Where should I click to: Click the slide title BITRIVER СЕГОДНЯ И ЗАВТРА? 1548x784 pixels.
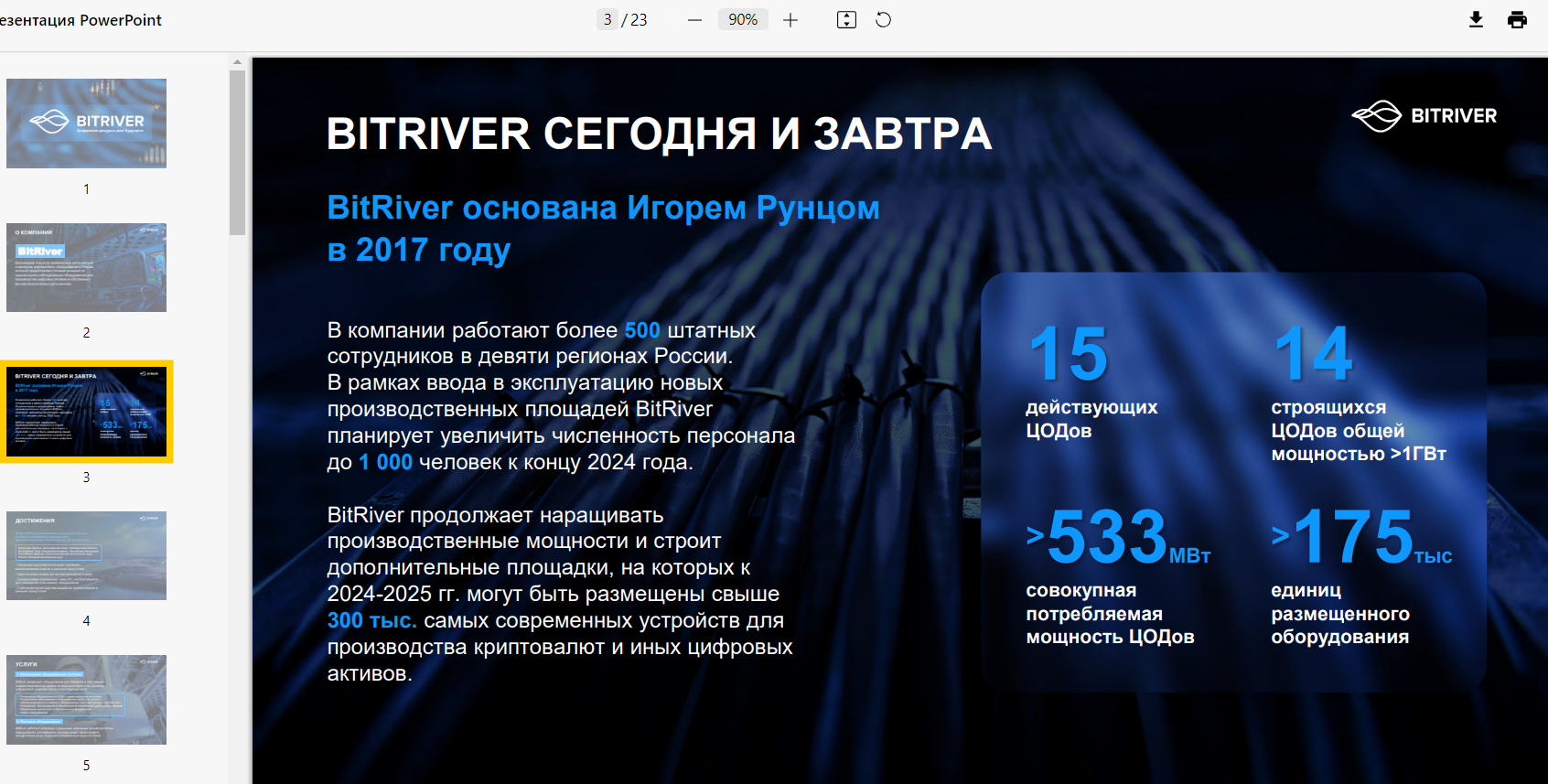pyautogui.click(x=659, y=134)
